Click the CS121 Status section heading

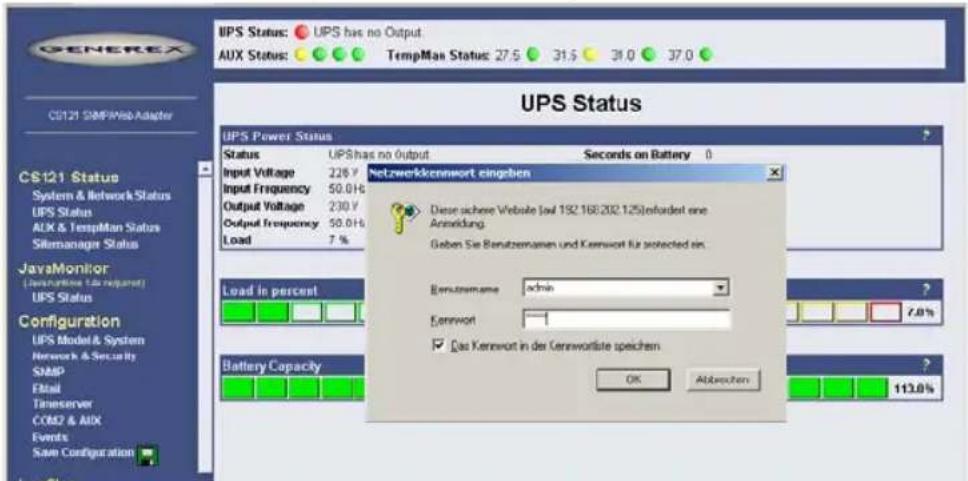tap(69, 179)
